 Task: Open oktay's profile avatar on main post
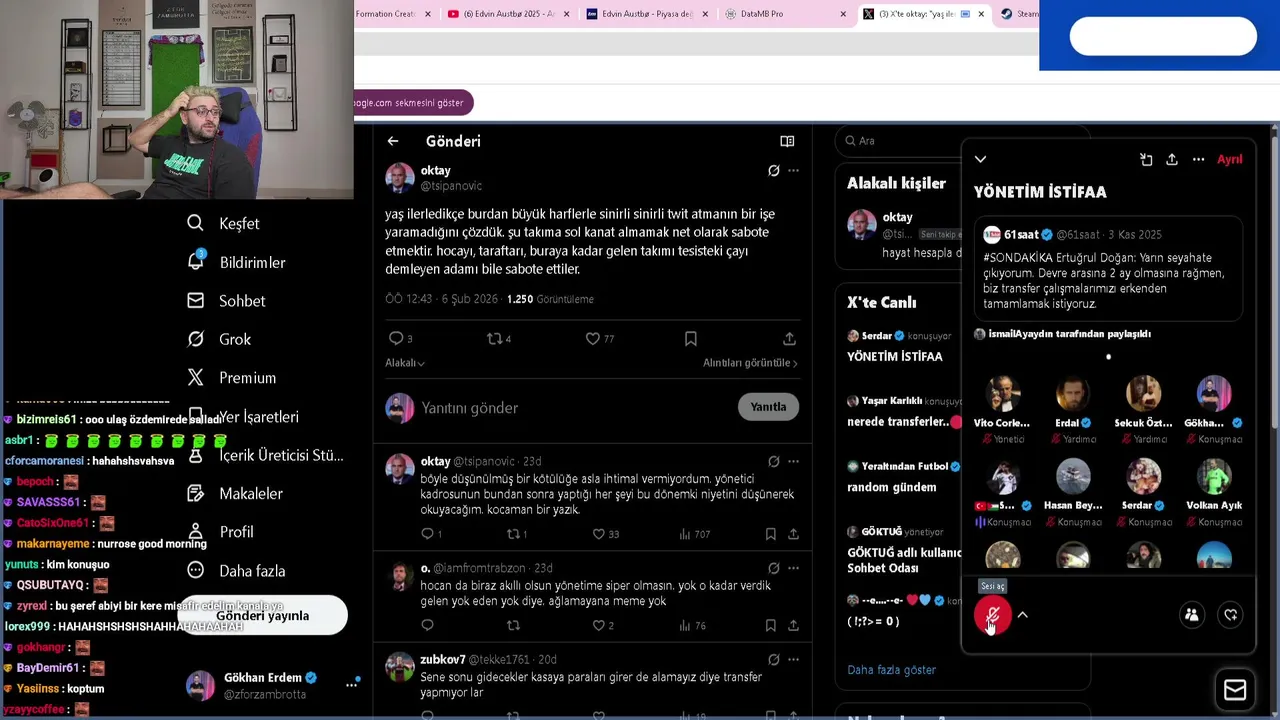[400, 178]
